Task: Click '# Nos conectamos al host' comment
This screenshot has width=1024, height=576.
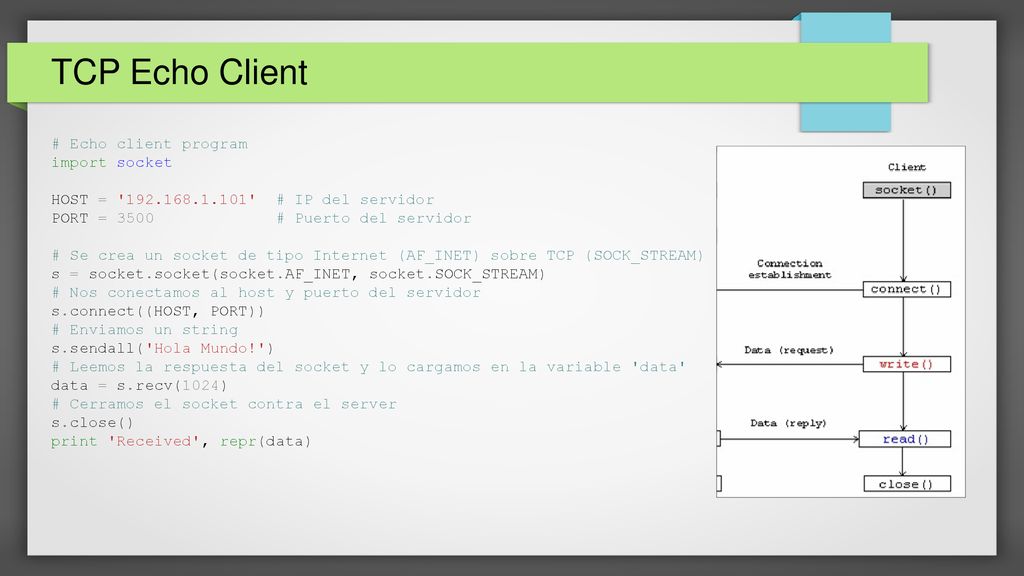Action: 266,293
